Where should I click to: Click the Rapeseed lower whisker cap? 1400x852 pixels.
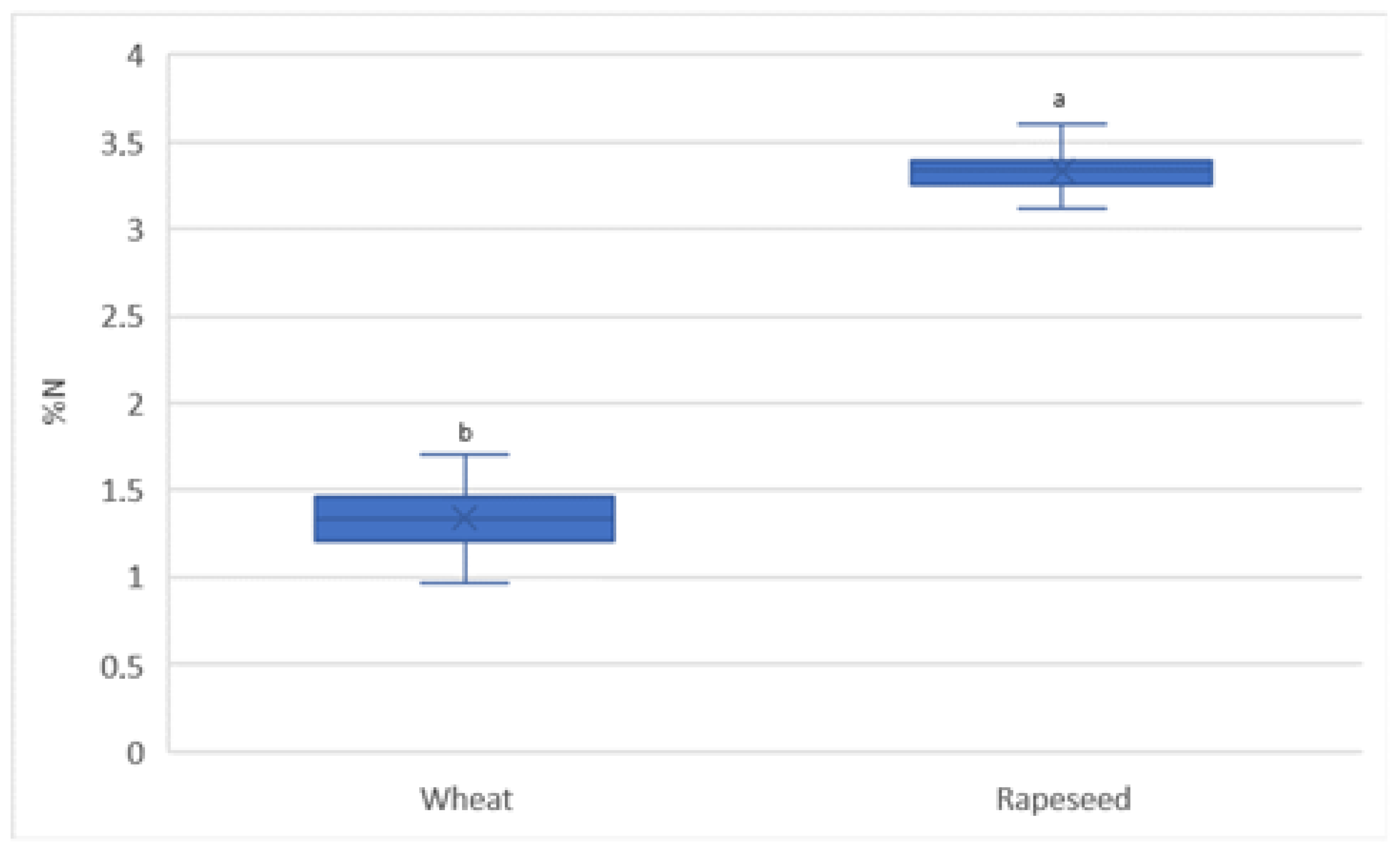pos(1061,209)
